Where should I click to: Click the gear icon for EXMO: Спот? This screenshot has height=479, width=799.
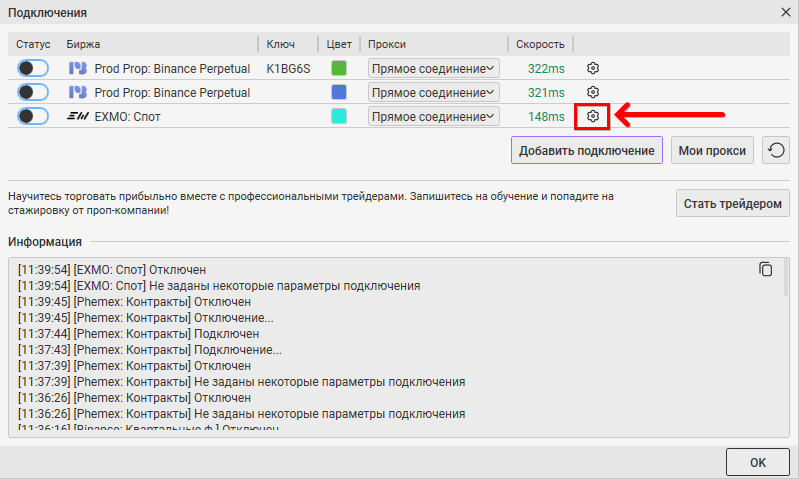point(593,117)
